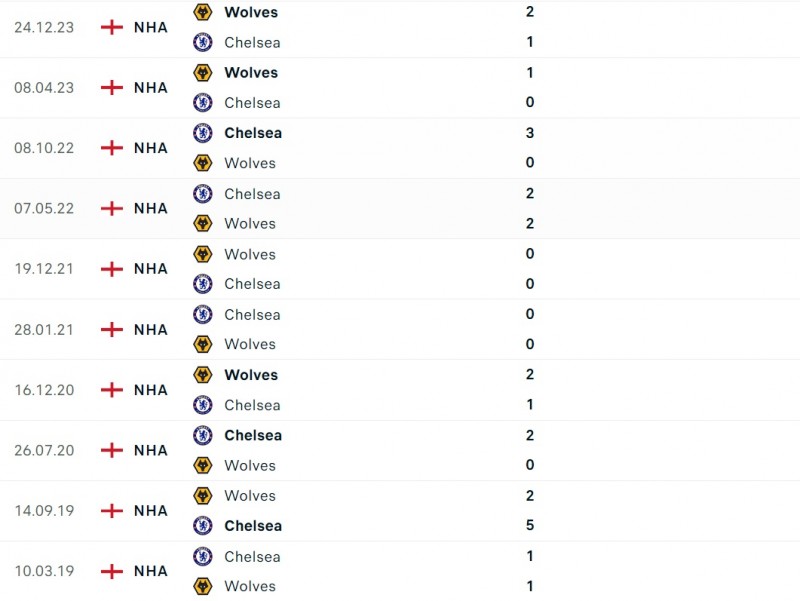Open bold Chelsea name in the 14.09.19 match
800x601 pixels.
click(253, 526)
